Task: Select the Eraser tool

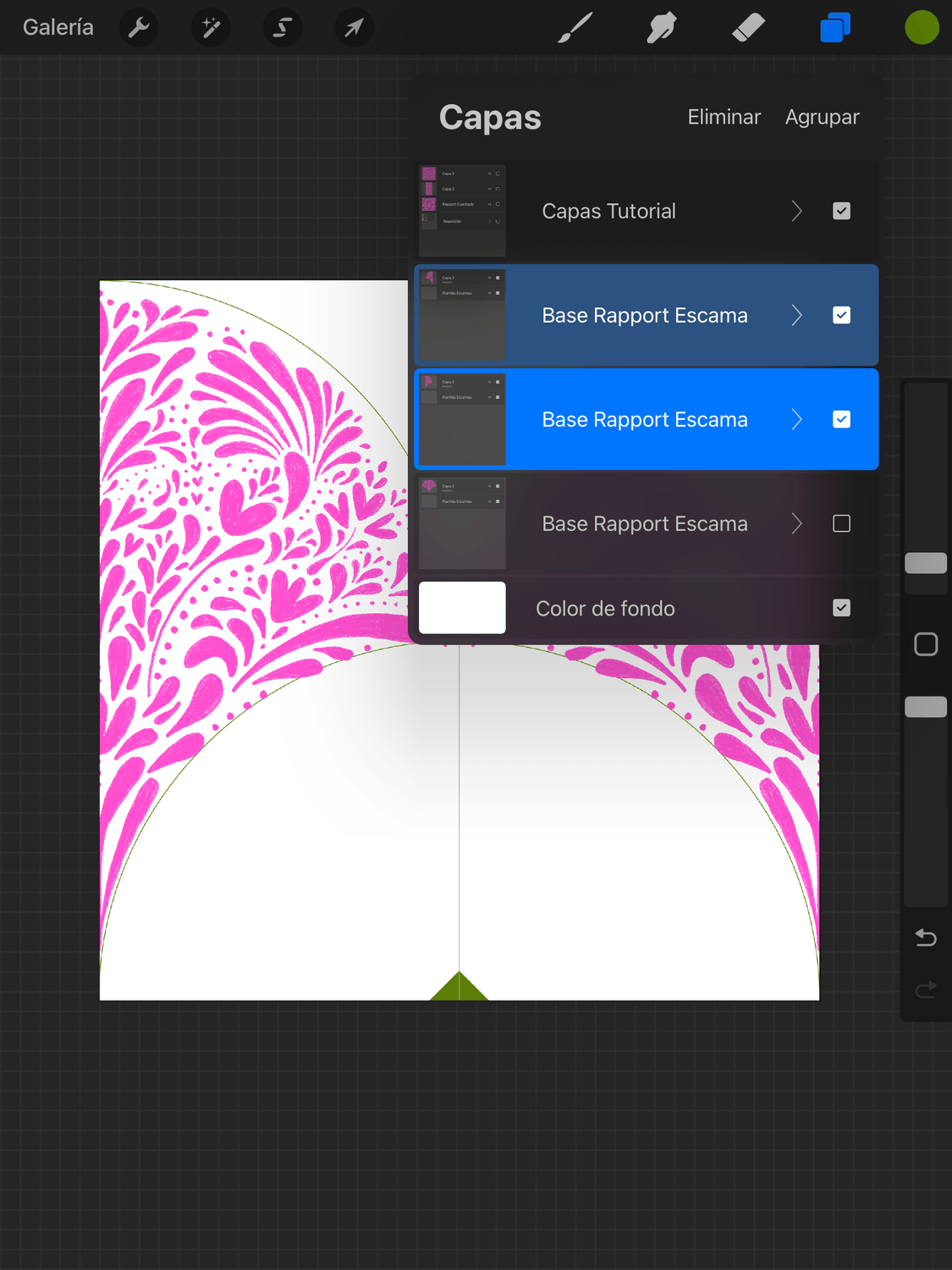Action: (x=748, y=28)
